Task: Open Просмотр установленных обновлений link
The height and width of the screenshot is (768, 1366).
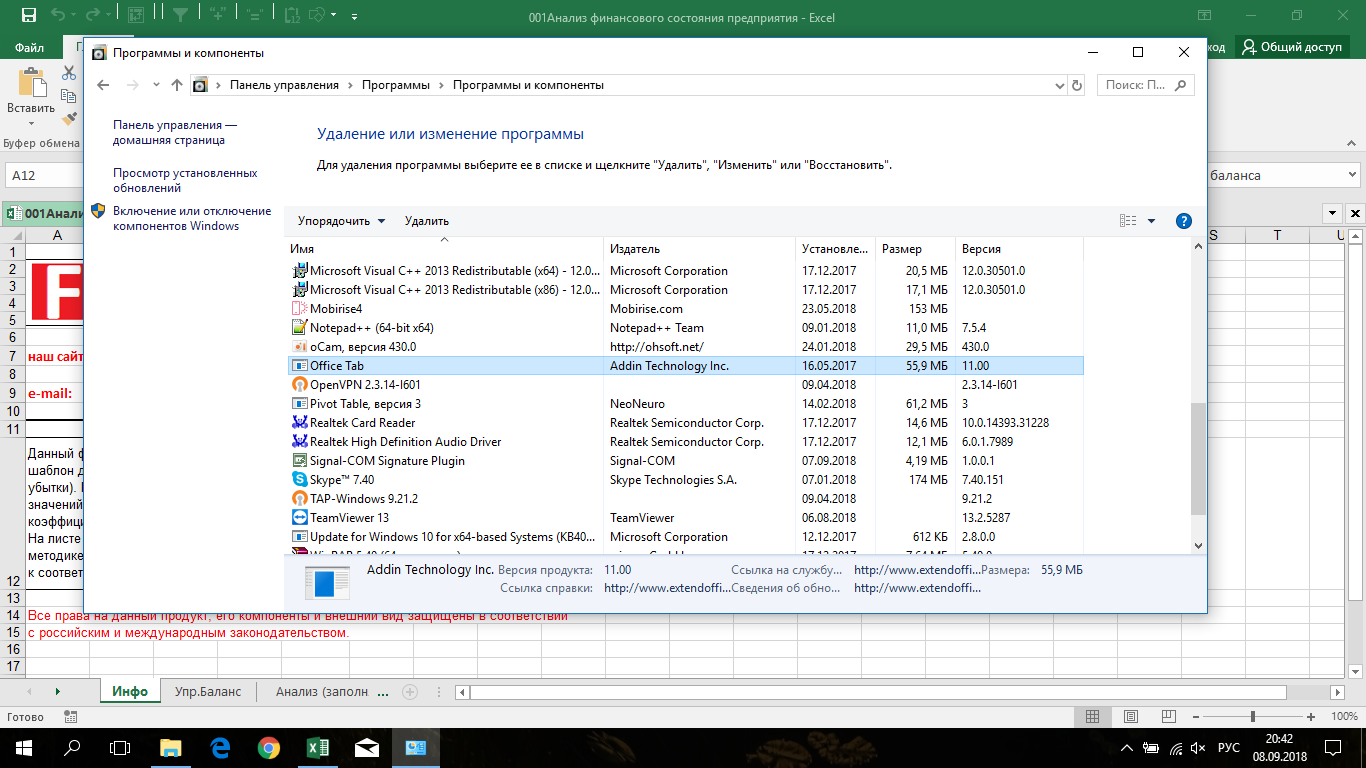Action: pyautogui.click(x=185, y=180)
